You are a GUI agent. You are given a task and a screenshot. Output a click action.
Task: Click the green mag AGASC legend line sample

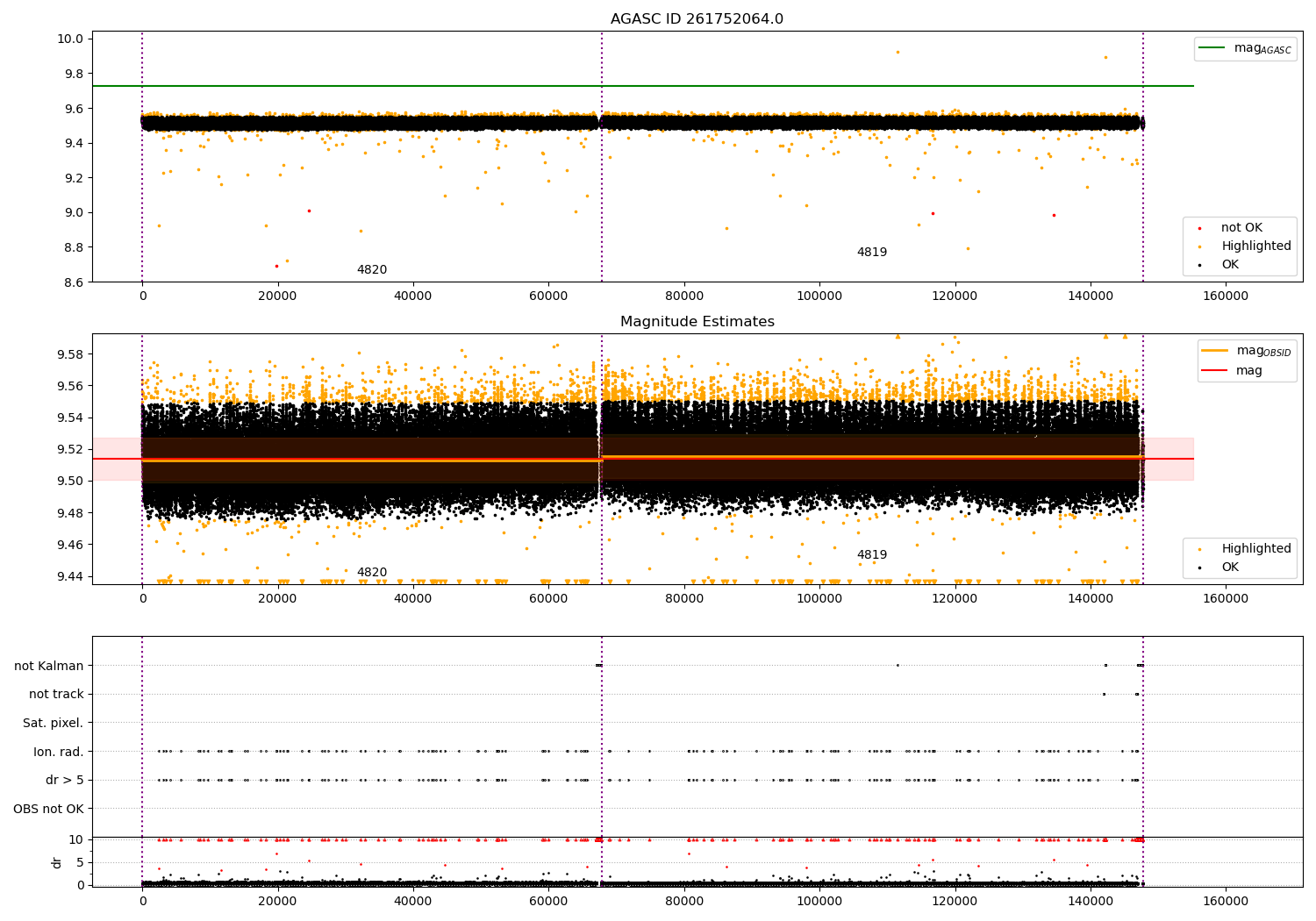coord(1212,48)
